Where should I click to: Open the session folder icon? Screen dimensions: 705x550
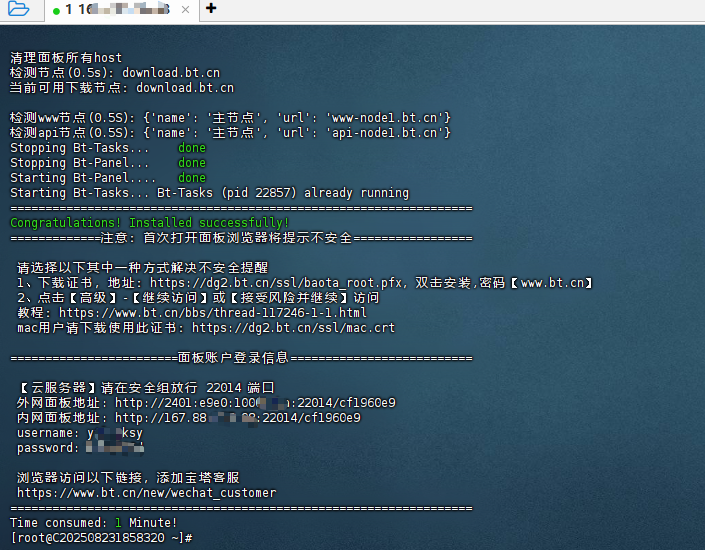pyautogui.click(x=17, y=10)
